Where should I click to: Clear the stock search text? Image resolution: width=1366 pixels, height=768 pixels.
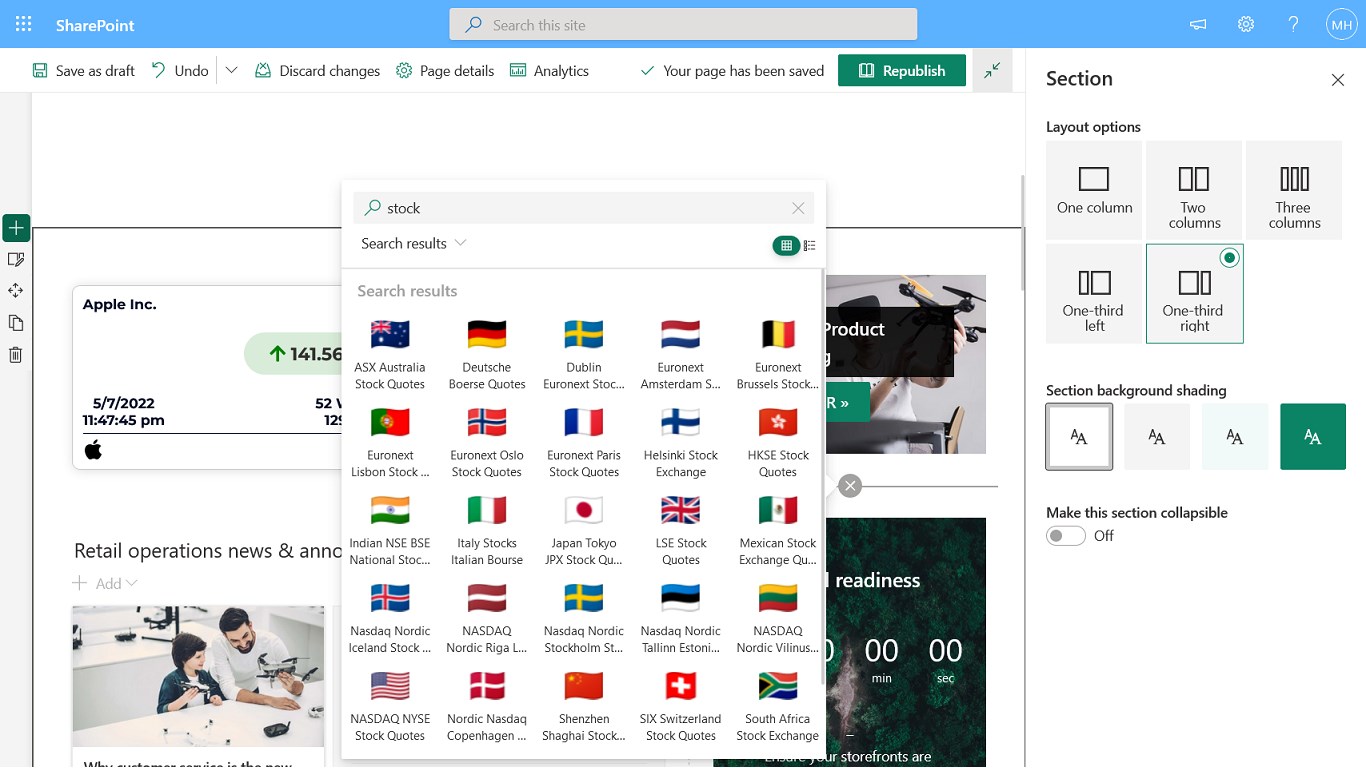coord(798,208)
